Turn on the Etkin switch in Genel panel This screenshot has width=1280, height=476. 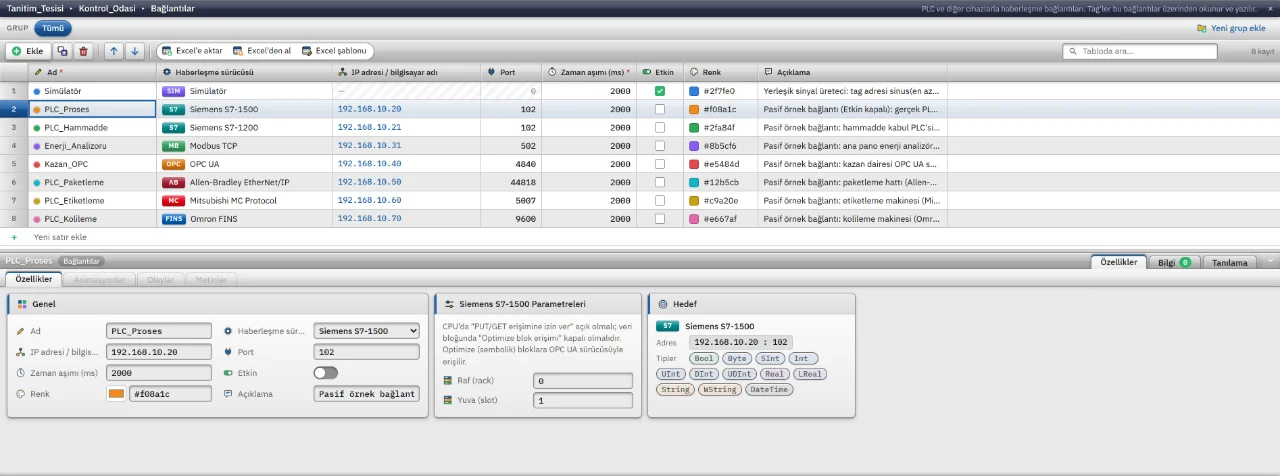pos(326,372)
